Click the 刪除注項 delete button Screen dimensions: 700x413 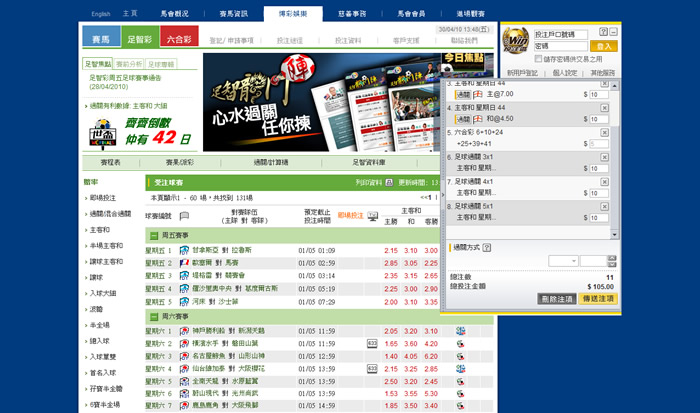[x=556, y=299]
